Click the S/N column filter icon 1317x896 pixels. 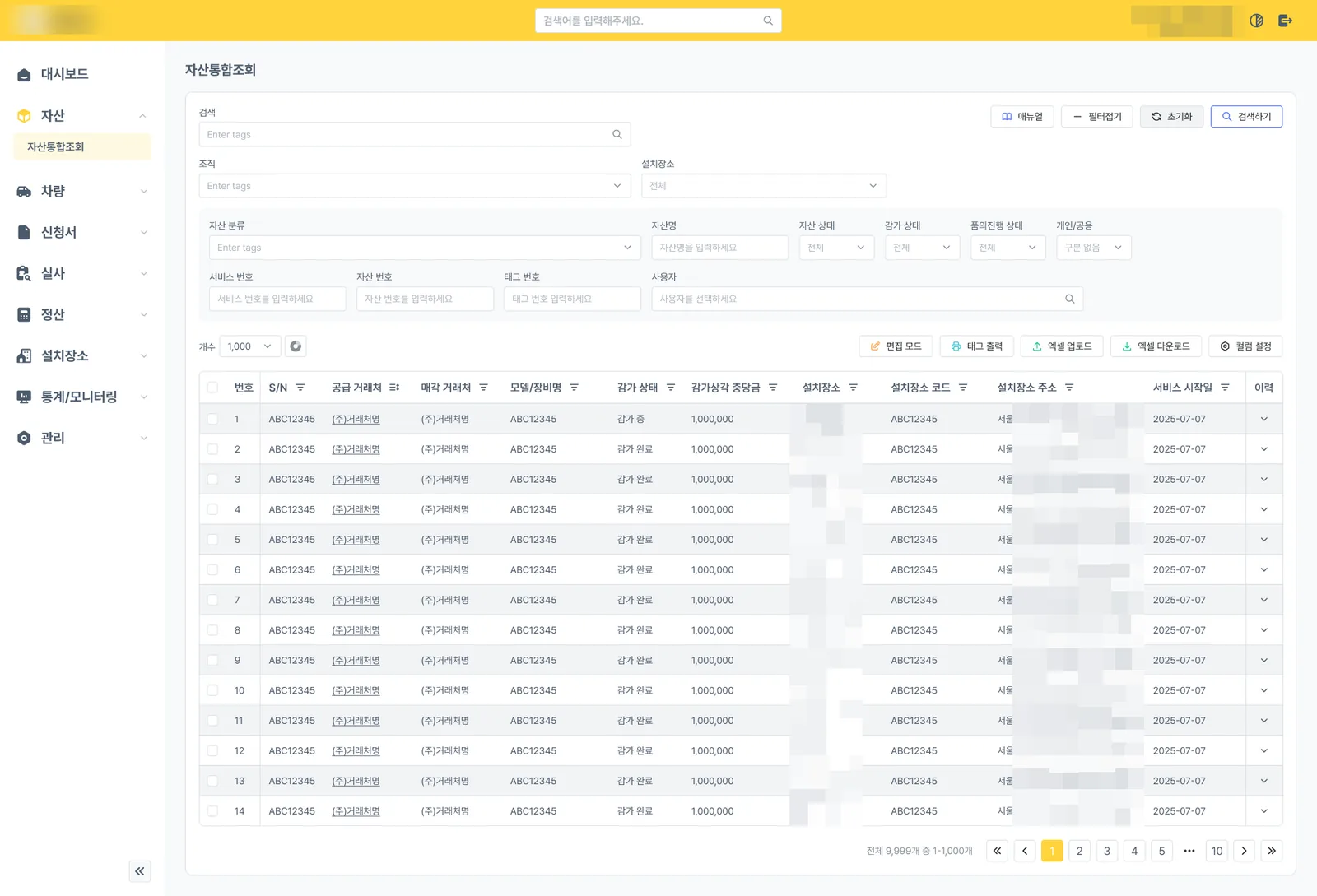(300, 388)
